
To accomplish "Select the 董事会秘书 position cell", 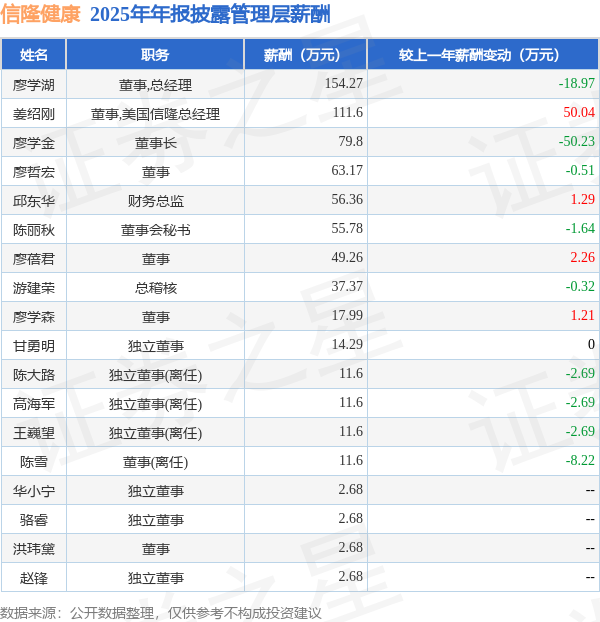I will tap(155, 229).
